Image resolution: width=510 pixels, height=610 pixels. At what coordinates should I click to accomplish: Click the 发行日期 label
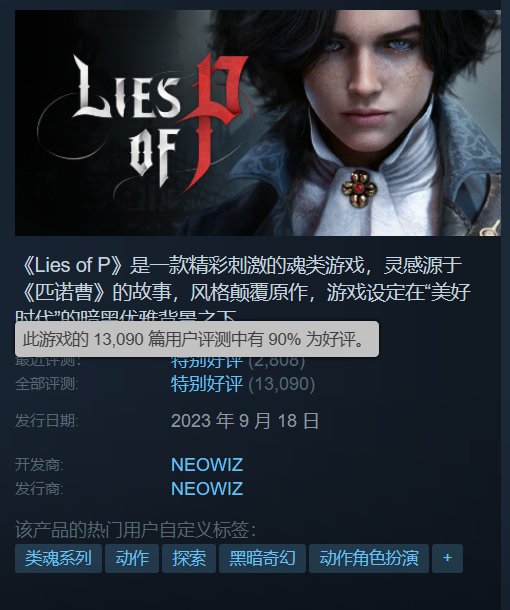tap(47, 421)
